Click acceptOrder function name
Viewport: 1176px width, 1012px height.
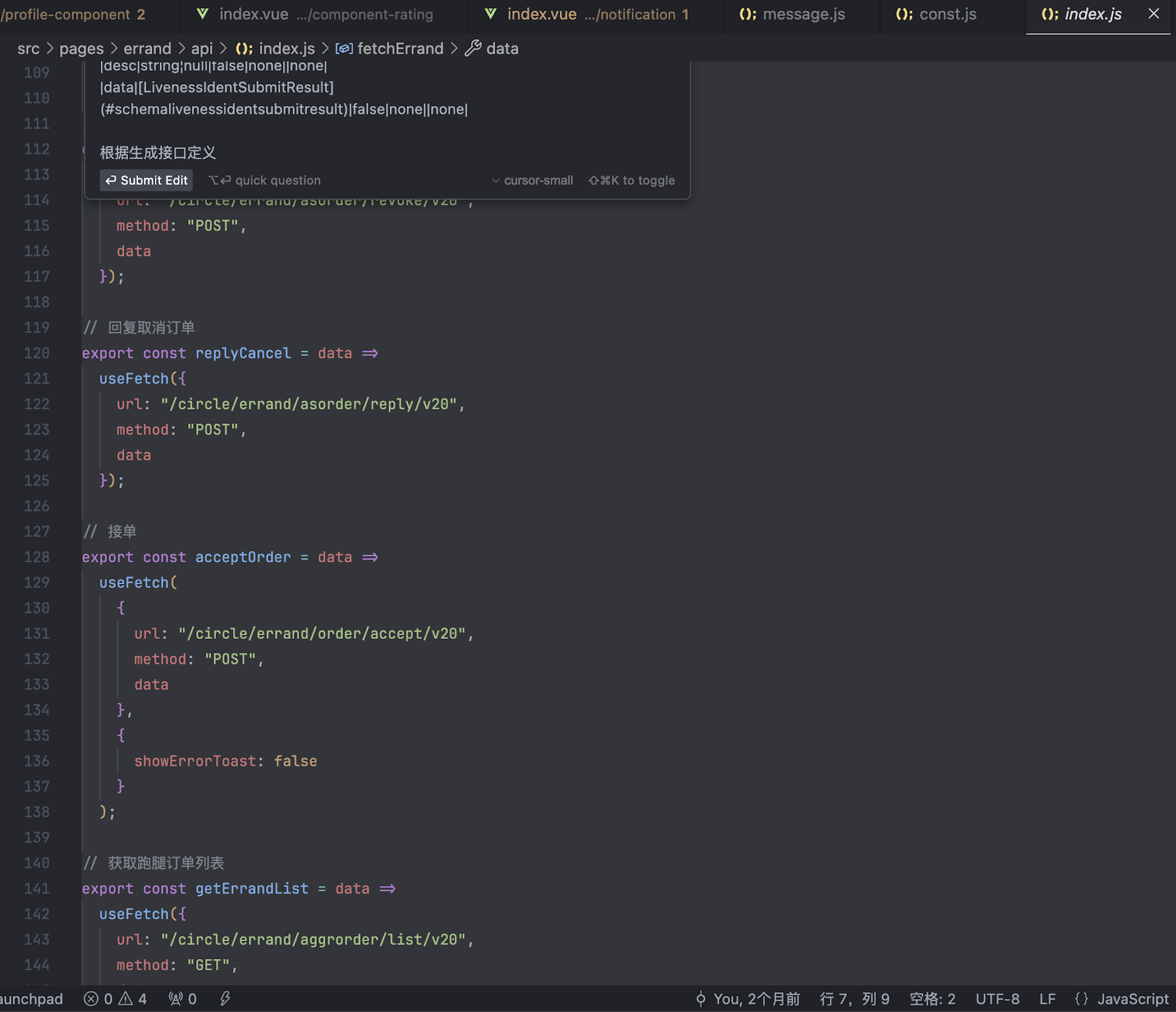pyautogui.click(x=243, y=557)
